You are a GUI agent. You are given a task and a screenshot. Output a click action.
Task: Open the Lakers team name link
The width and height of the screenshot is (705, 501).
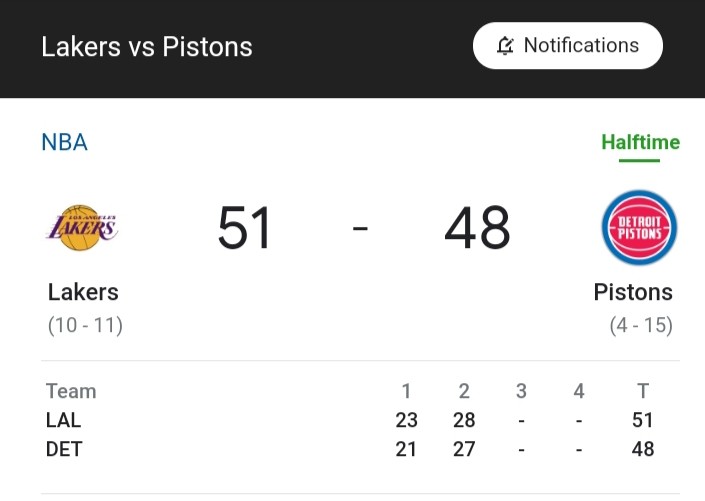point(83,292)
